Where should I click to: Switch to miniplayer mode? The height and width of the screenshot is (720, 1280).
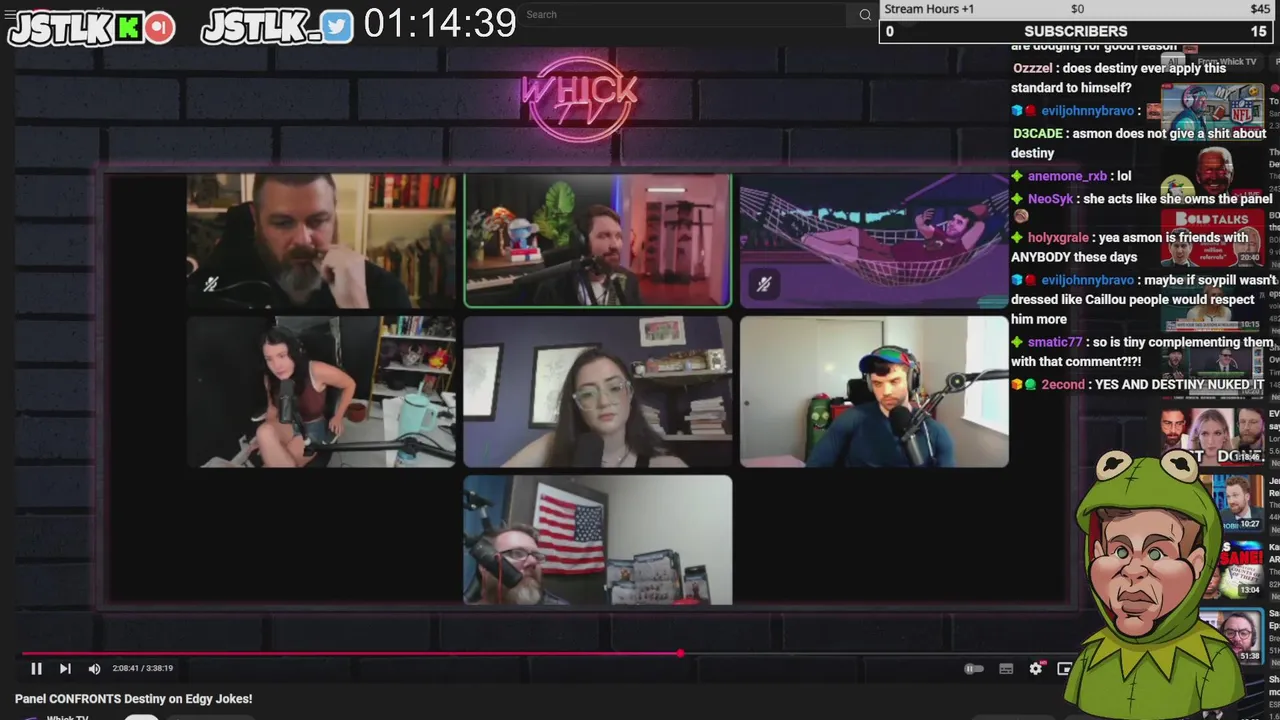tap(1064, 669)
